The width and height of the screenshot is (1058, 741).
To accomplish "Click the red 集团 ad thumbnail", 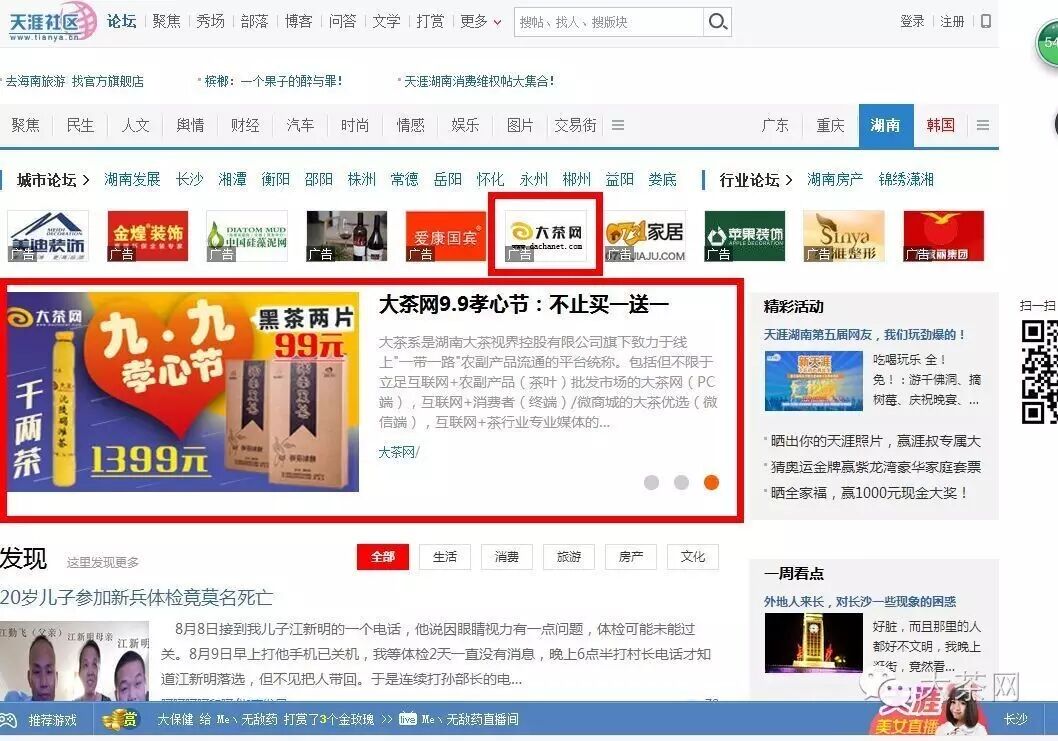I will [943, 236].
